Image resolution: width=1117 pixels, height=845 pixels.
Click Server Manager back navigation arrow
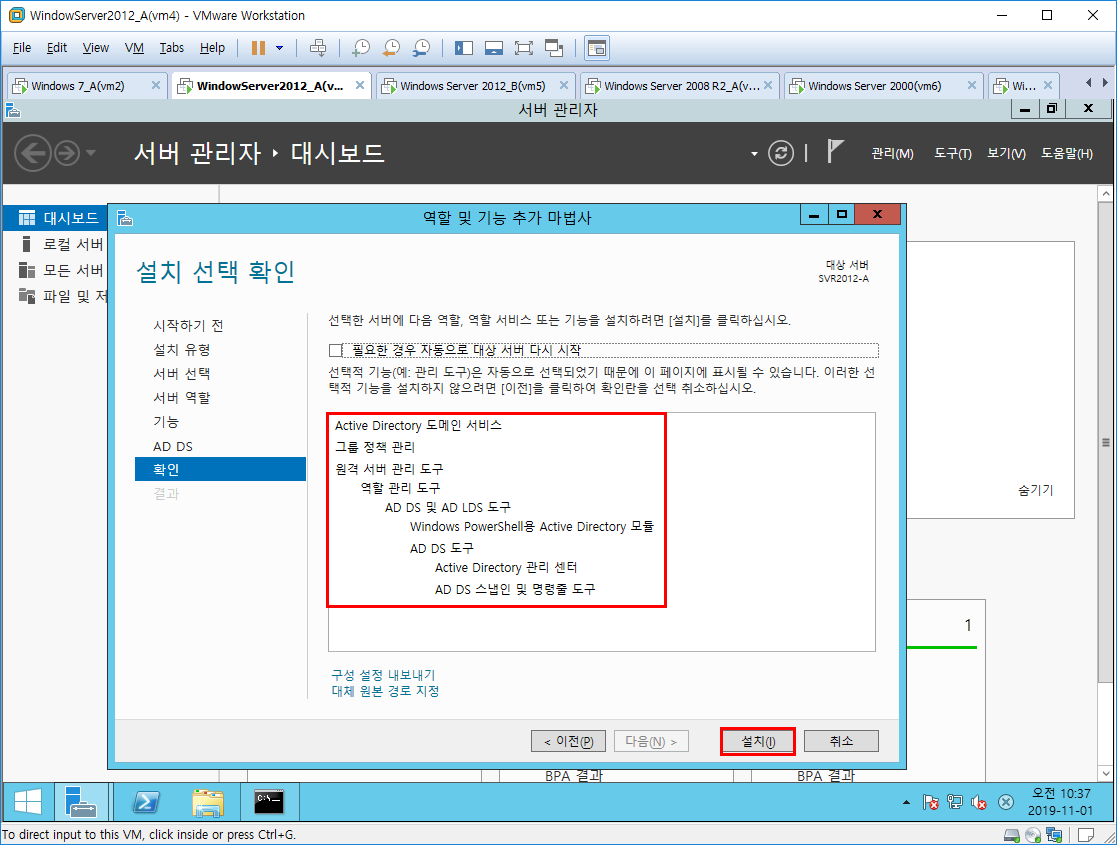tap(33, 153)
